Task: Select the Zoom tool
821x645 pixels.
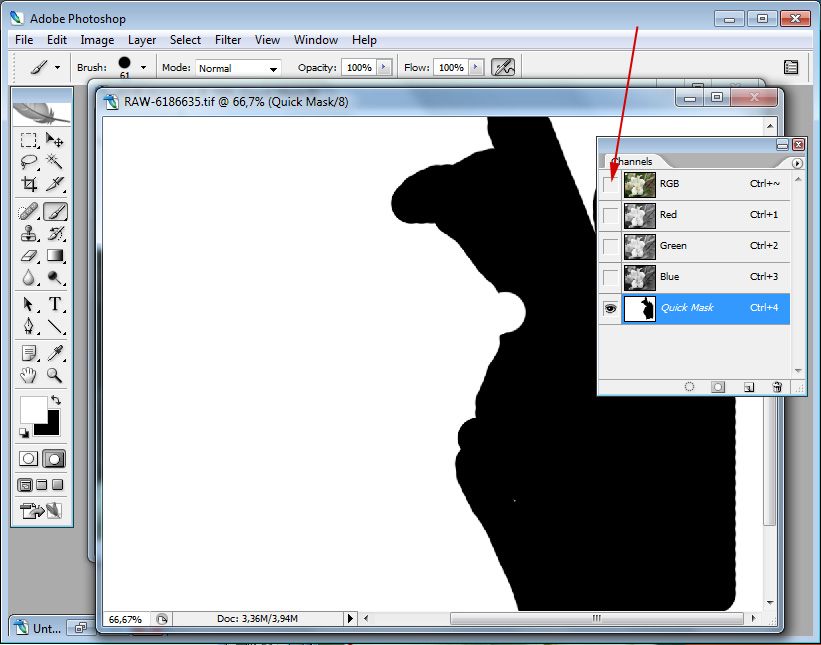Action: 54,375
